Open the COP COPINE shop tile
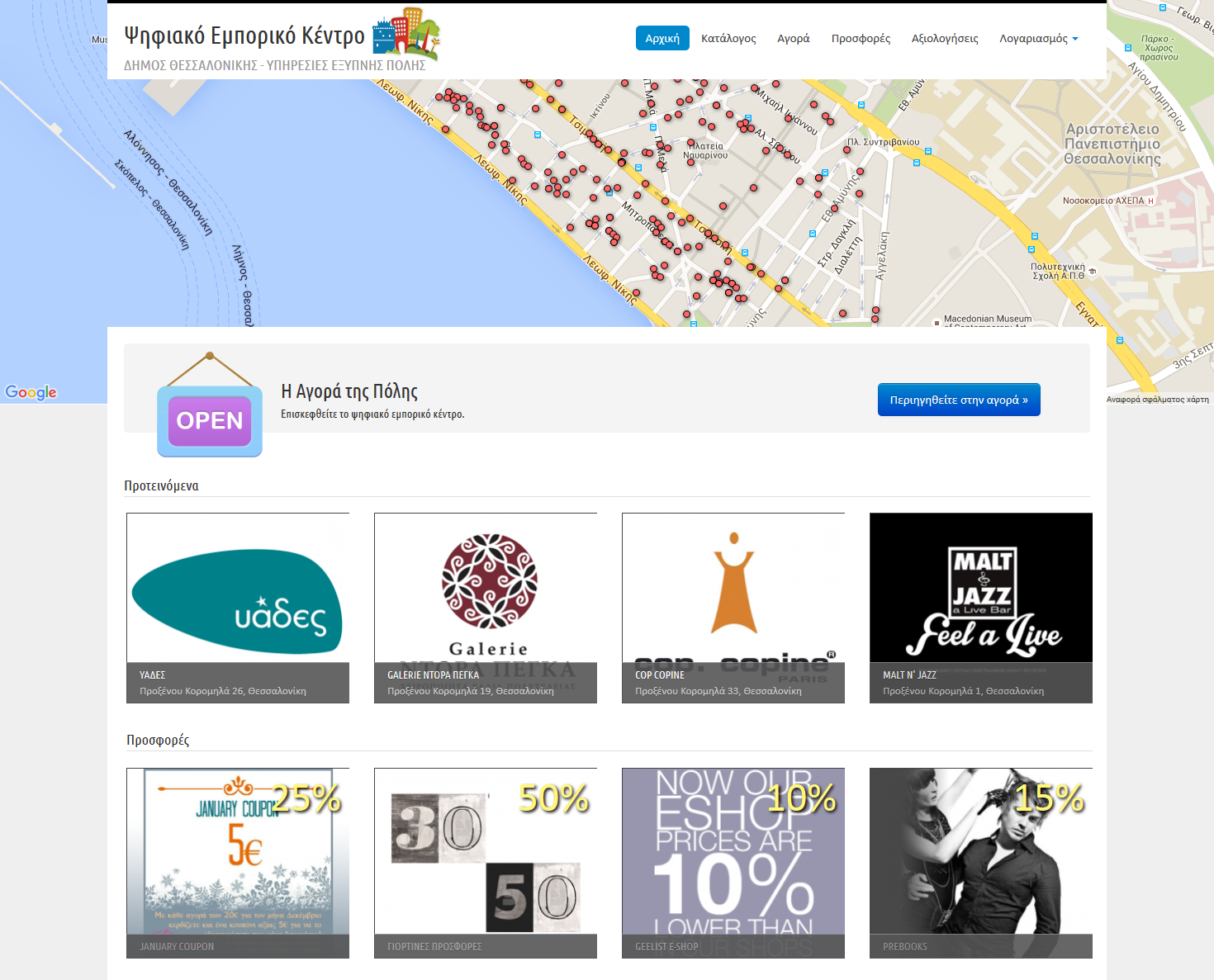Viewport: 1214px width, 980px height. 733,608
